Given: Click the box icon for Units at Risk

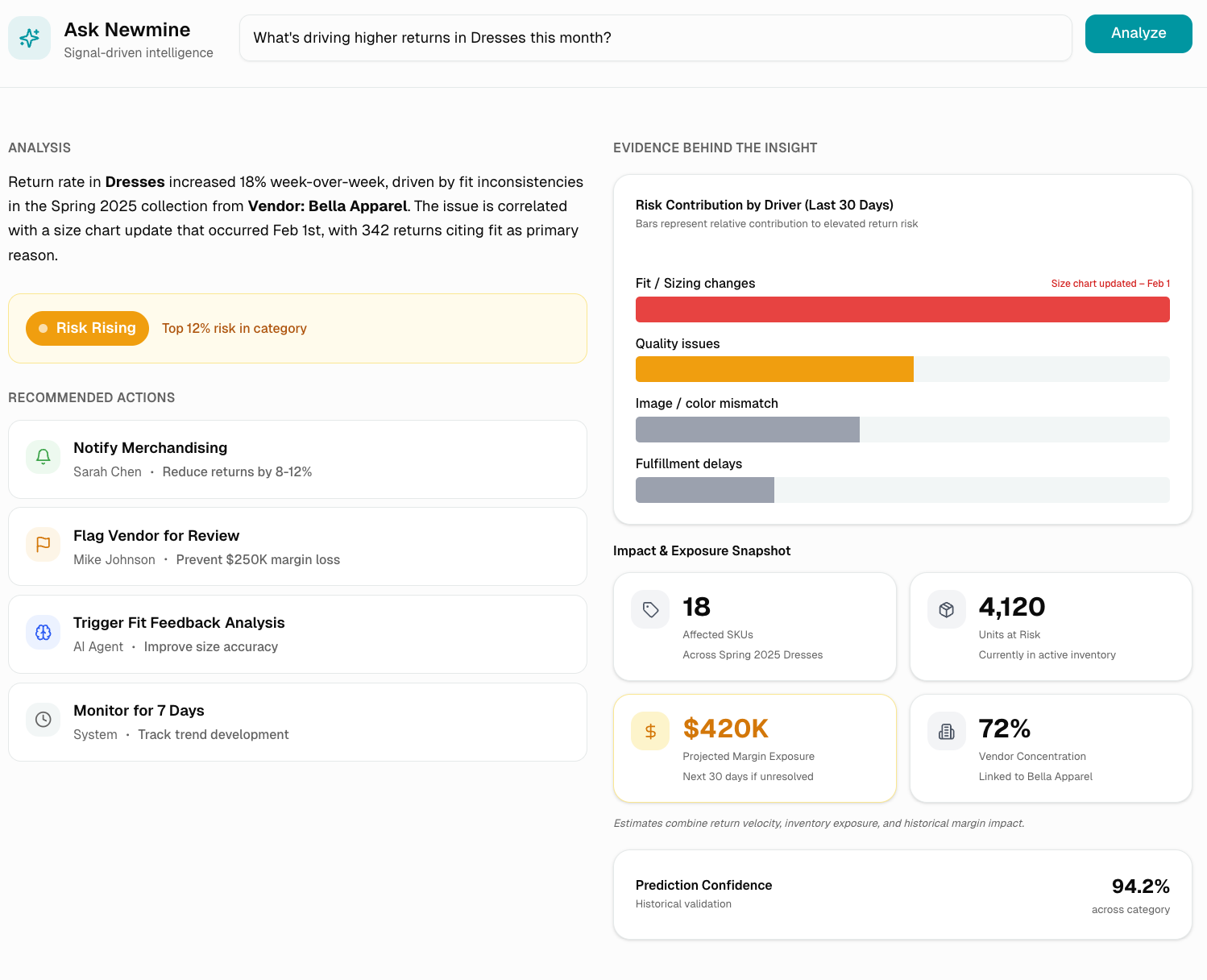Looking at the screenshot, I should coord(947,609).
